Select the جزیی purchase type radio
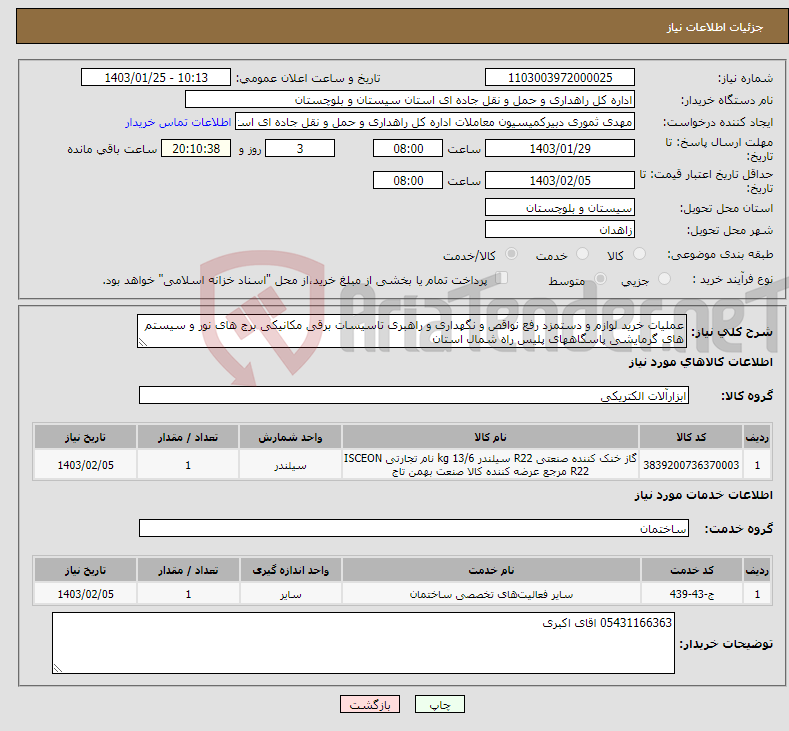The height and width of the screenshot is (731, 789). pos(664,279)
